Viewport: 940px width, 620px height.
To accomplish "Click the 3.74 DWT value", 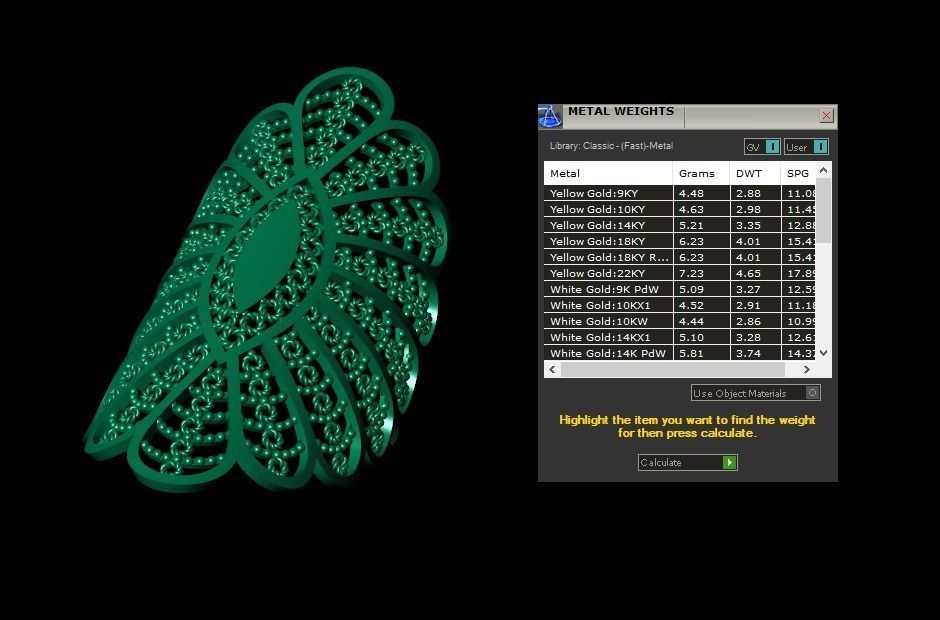I will 748,353.
